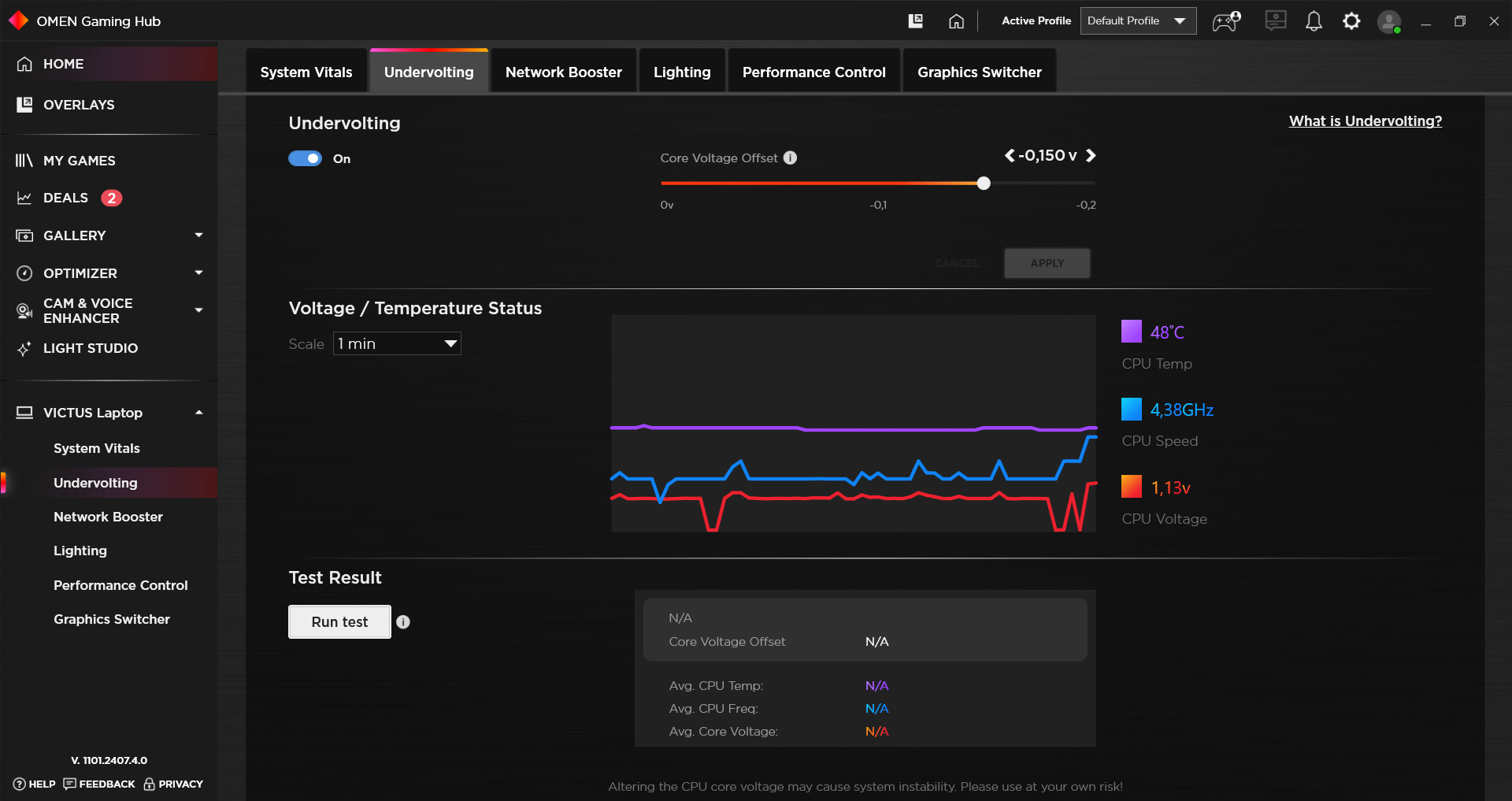Click the Core Voltage Offset info icon

point(790,158)
